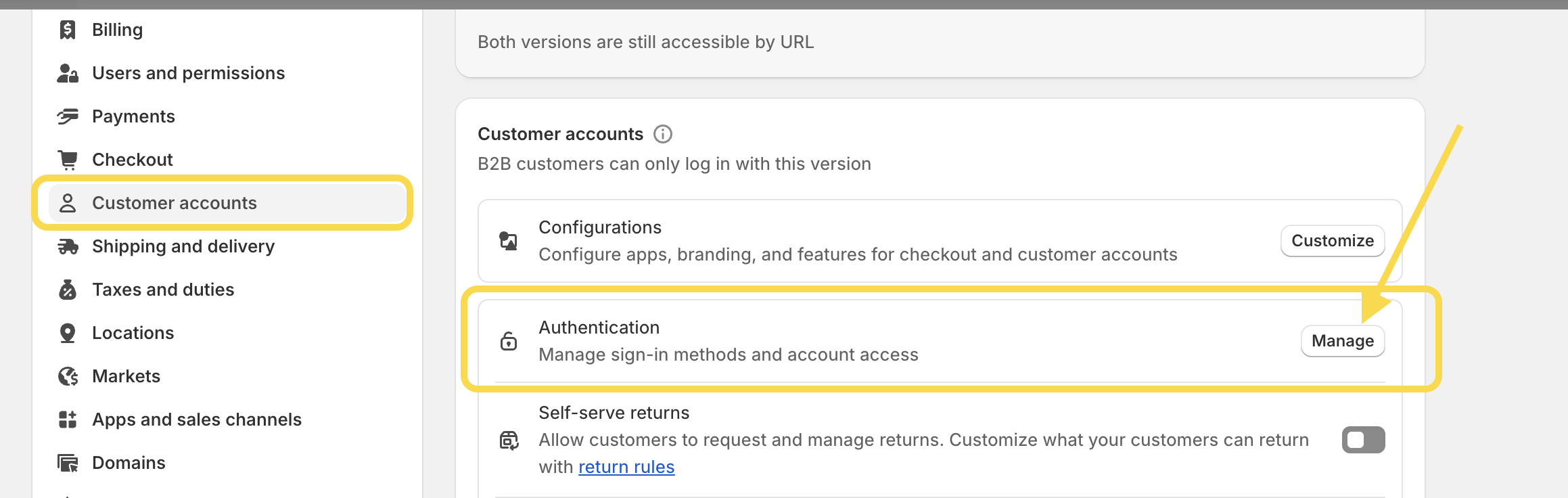Open Shipping and delivery settings
1568x498 pixels.
tap(184, 246)
